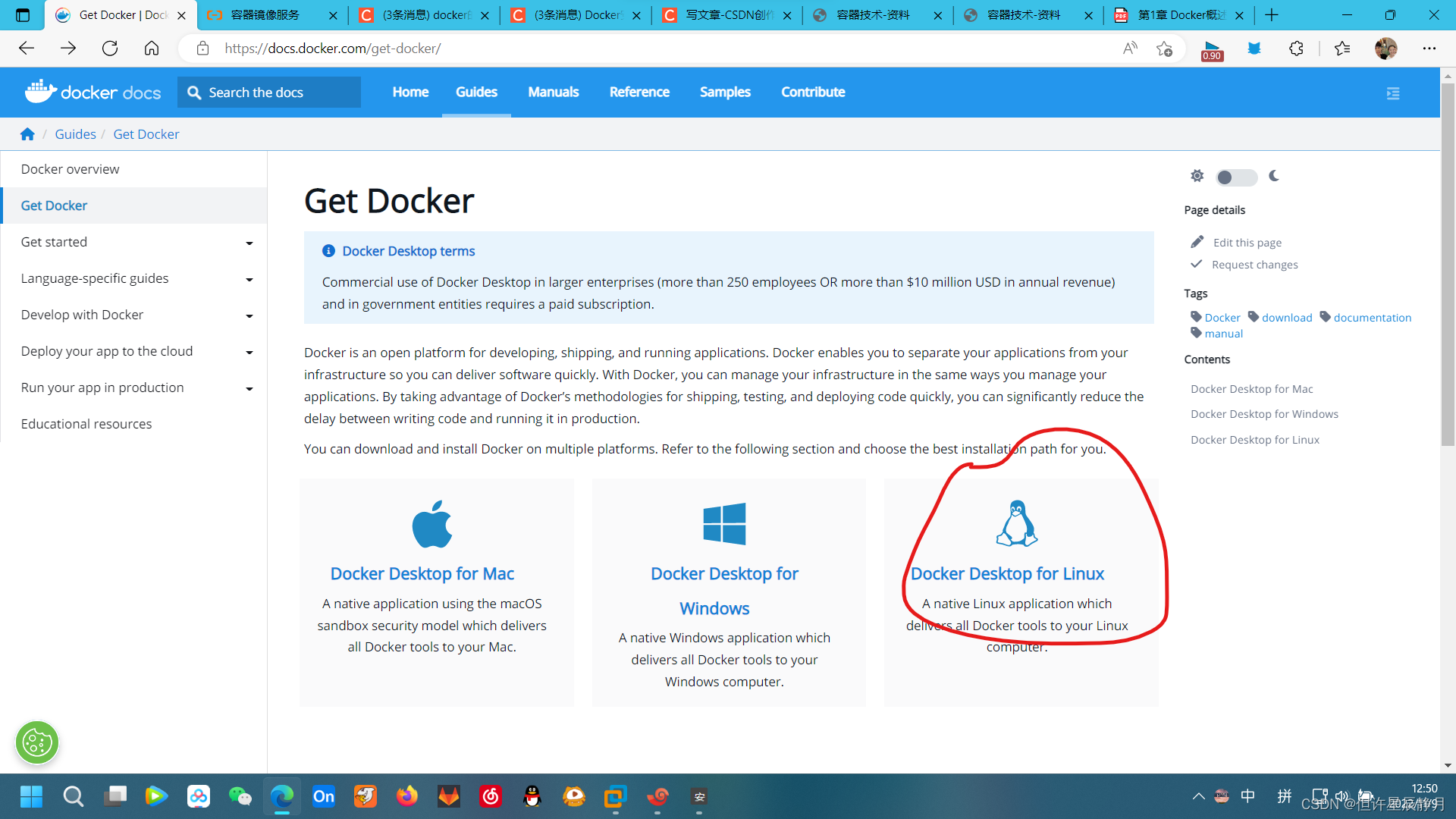The image size is (1456, 819).
Task: Open Firefox from the taskbar
Action: click(406, 796)
